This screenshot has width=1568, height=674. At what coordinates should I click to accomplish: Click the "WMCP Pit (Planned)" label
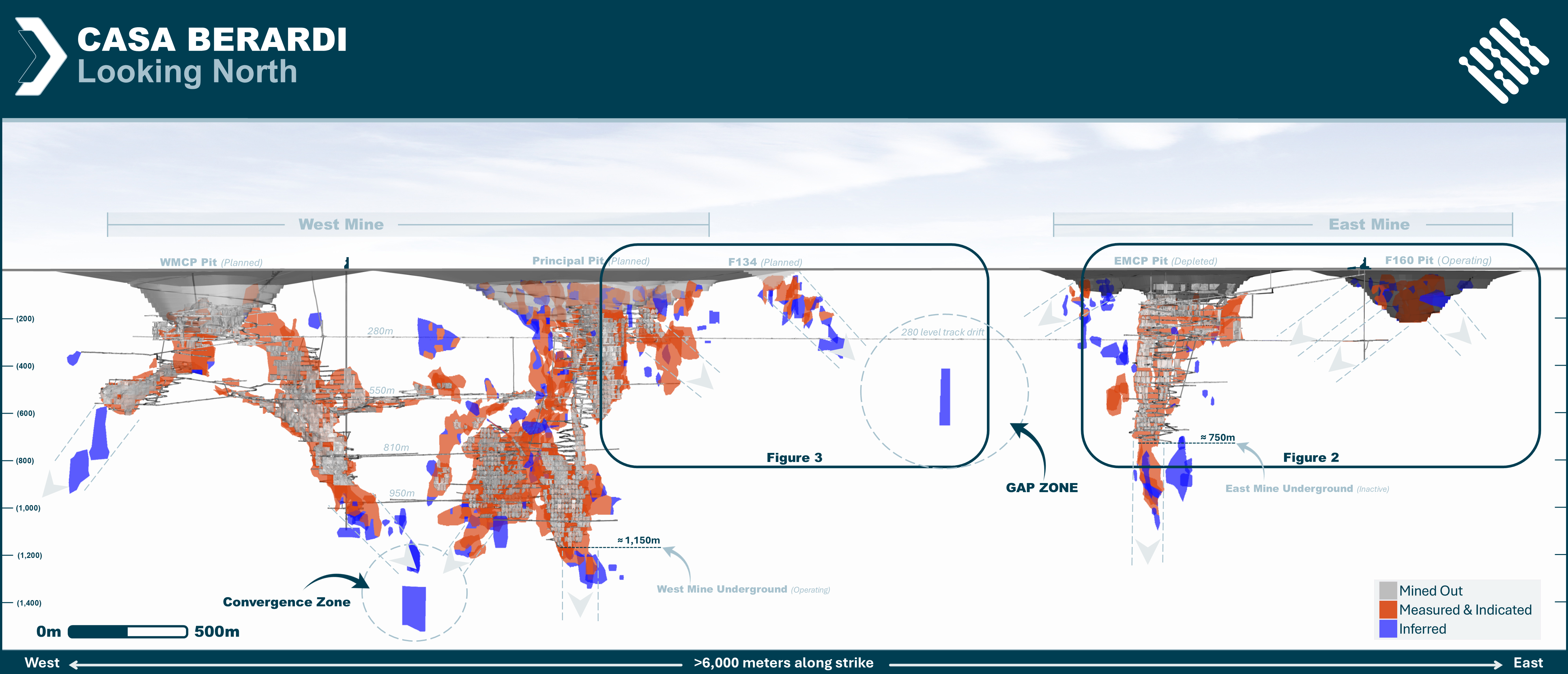(211, 262)
